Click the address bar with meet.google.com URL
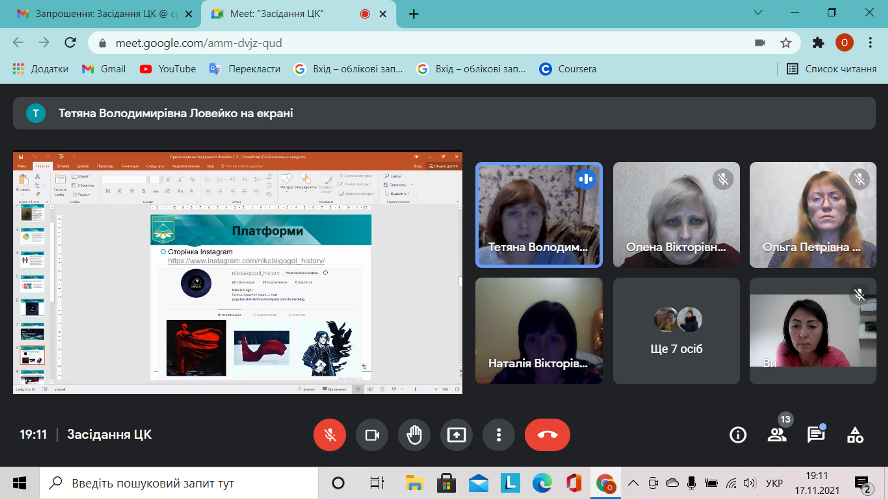Image resolution: width=888 pixels, height=499 pixels. pos(444,43)
